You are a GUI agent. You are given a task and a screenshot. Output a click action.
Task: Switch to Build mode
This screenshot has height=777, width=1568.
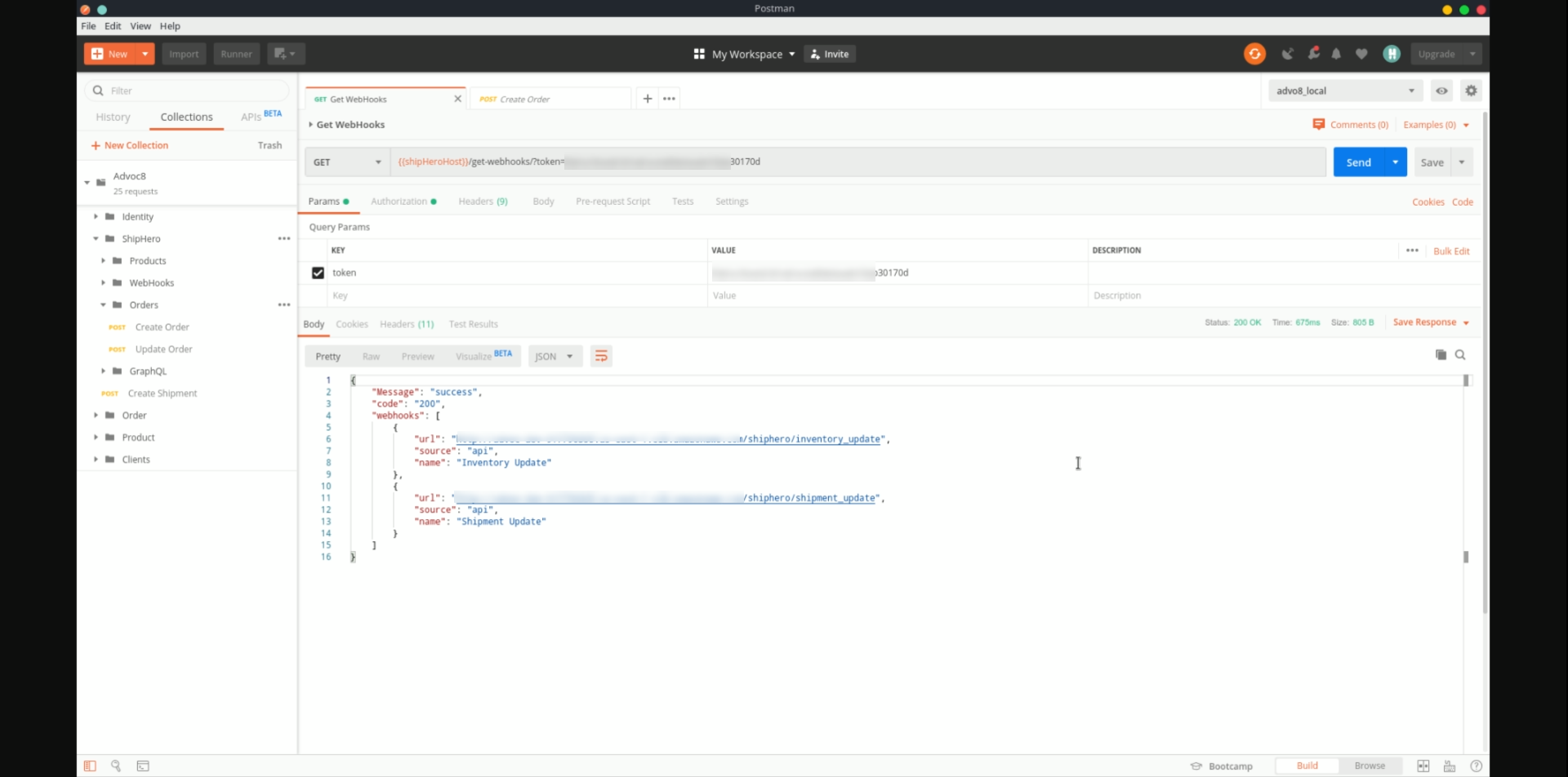coord(1307,766)
